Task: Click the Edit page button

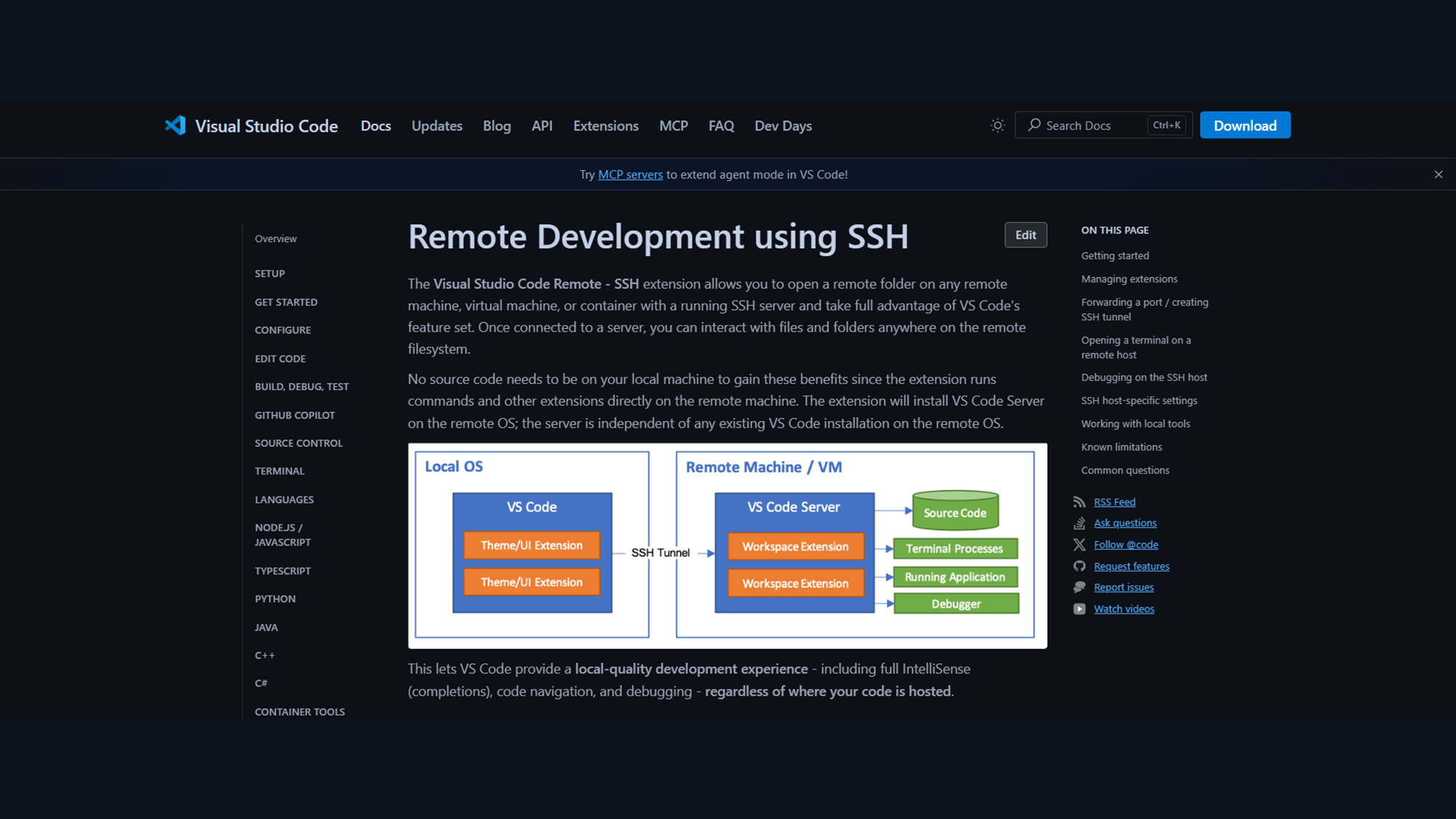Action: pos(1025,235)
